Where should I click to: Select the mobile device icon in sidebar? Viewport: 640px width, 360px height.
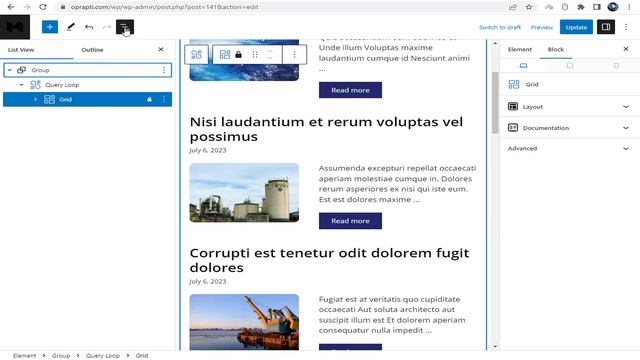coord(616,66)
